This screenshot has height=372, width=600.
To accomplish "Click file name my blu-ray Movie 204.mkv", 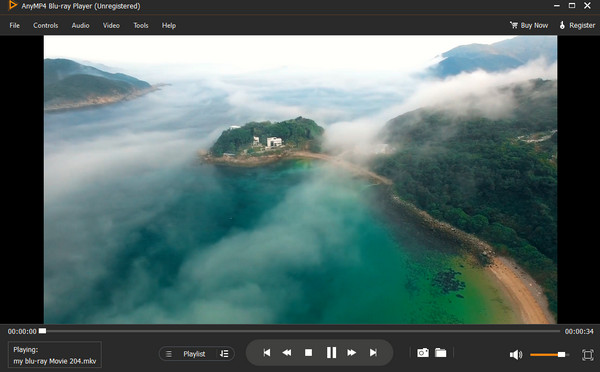I will point(55,361).
